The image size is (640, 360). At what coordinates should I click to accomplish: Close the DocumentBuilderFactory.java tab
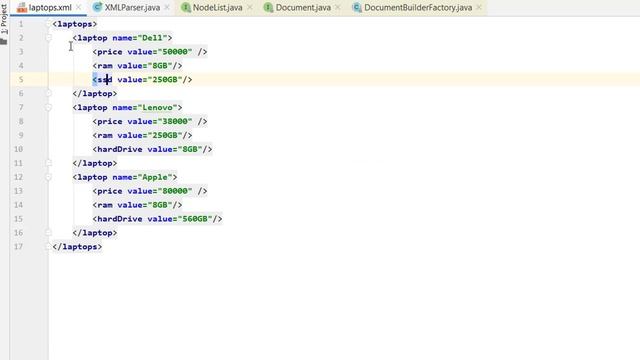pos(479,7)
